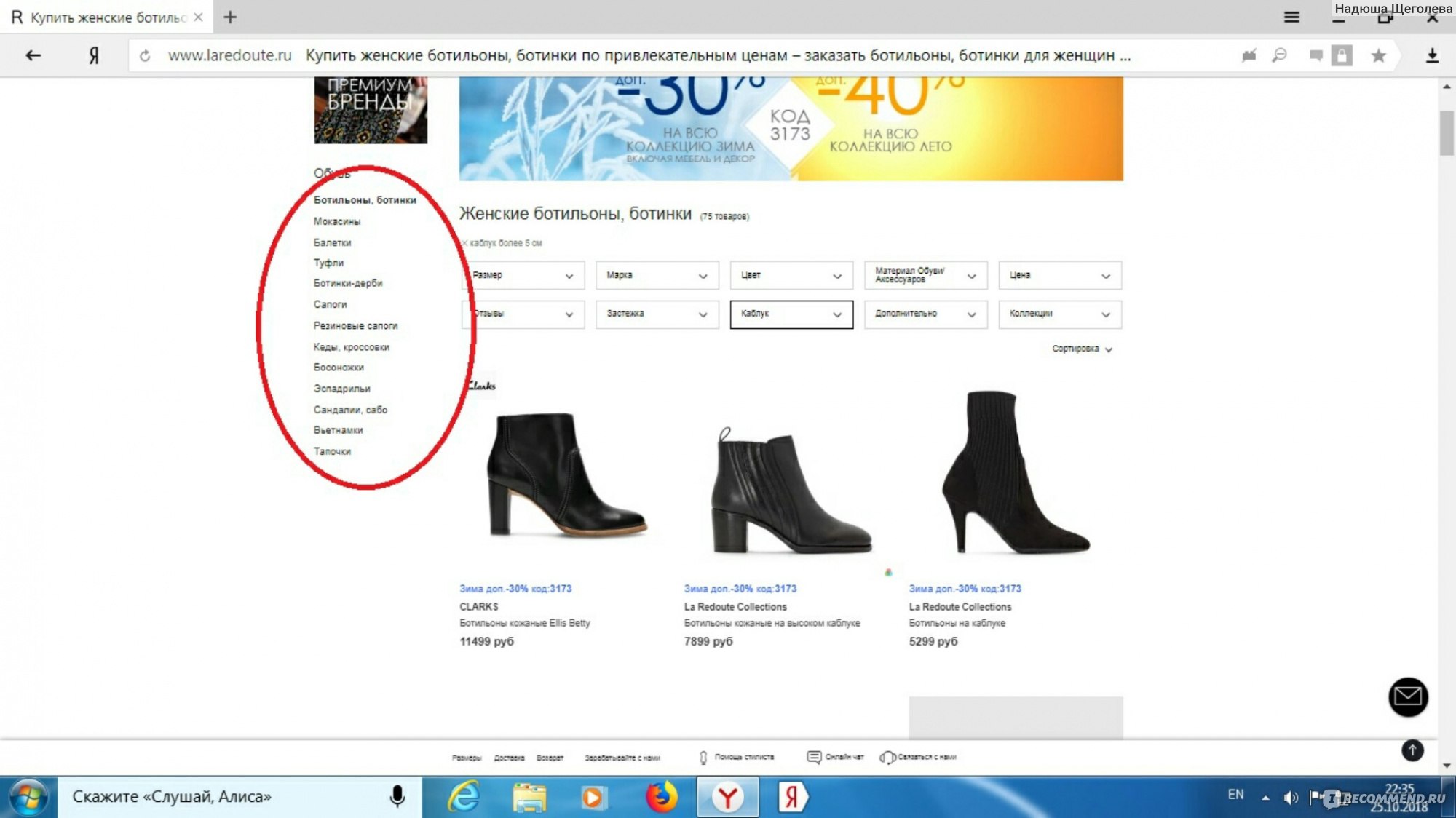This screenshot has height=818, width=1456.
Task: Open the Windows Start button
Action: pos(28,797)
